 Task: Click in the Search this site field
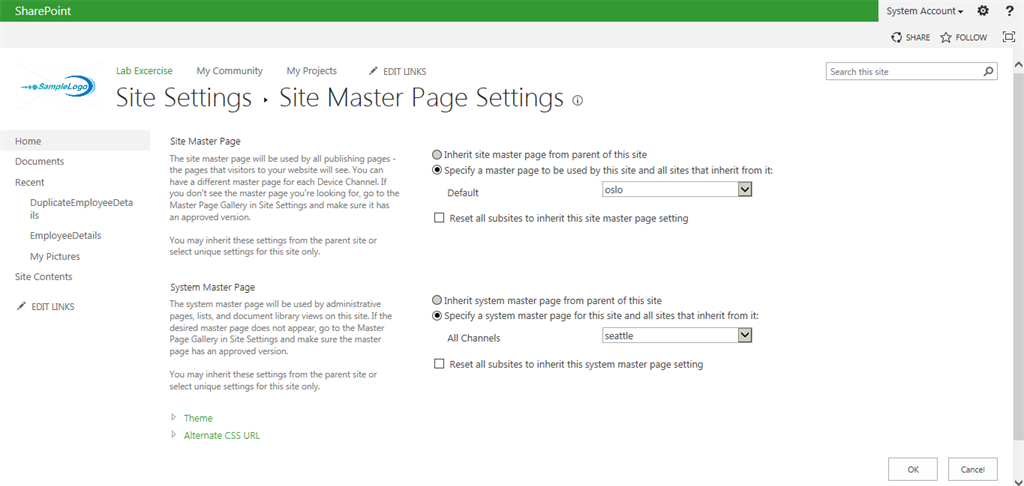(x=904, y=72)
